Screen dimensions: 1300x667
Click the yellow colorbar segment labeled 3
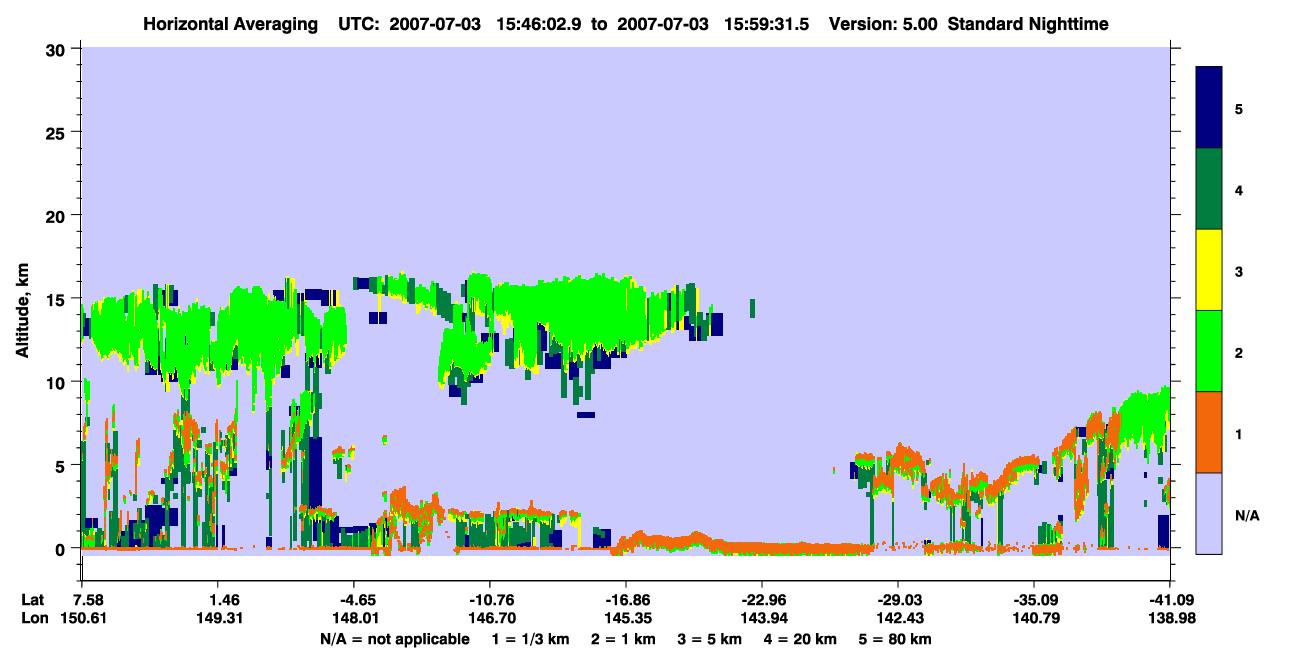1209,270
